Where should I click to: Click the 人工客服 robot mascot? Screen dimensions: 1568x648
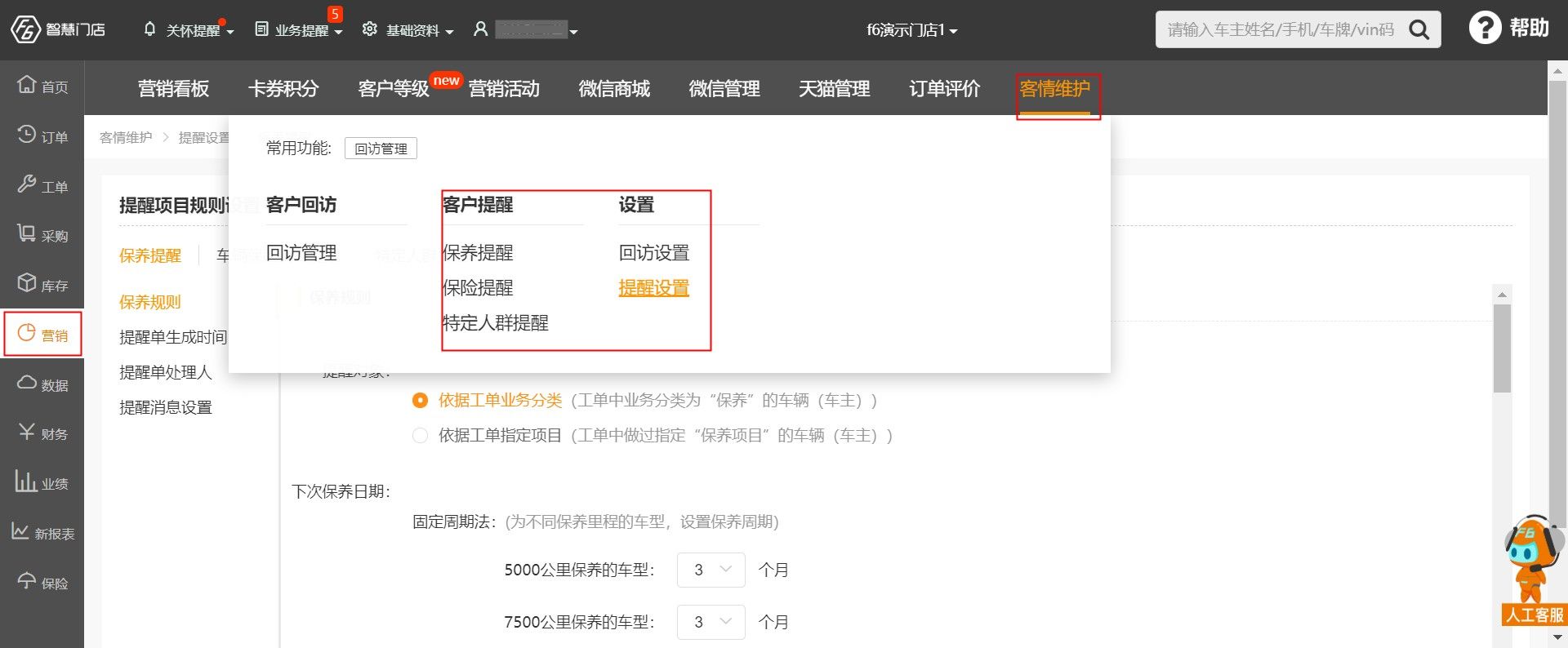[x=1534, y=570]
